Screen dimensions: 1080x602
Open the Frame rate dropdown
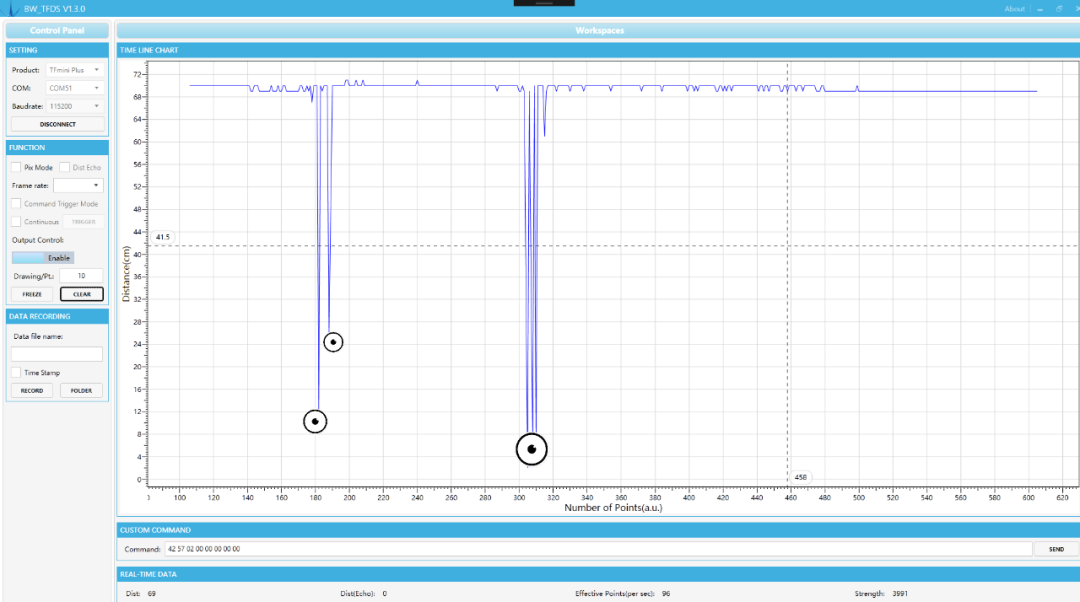click(78, 186)
